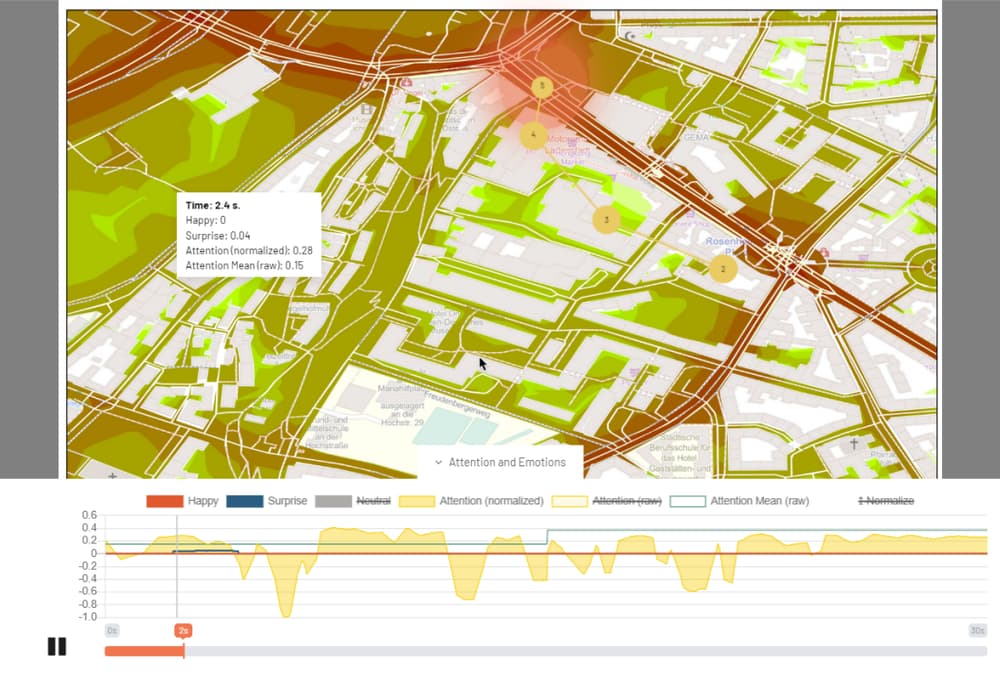Pause the playback
Image resolution: width=1000 pixels, height=674 pixels.
click(57, 647)
